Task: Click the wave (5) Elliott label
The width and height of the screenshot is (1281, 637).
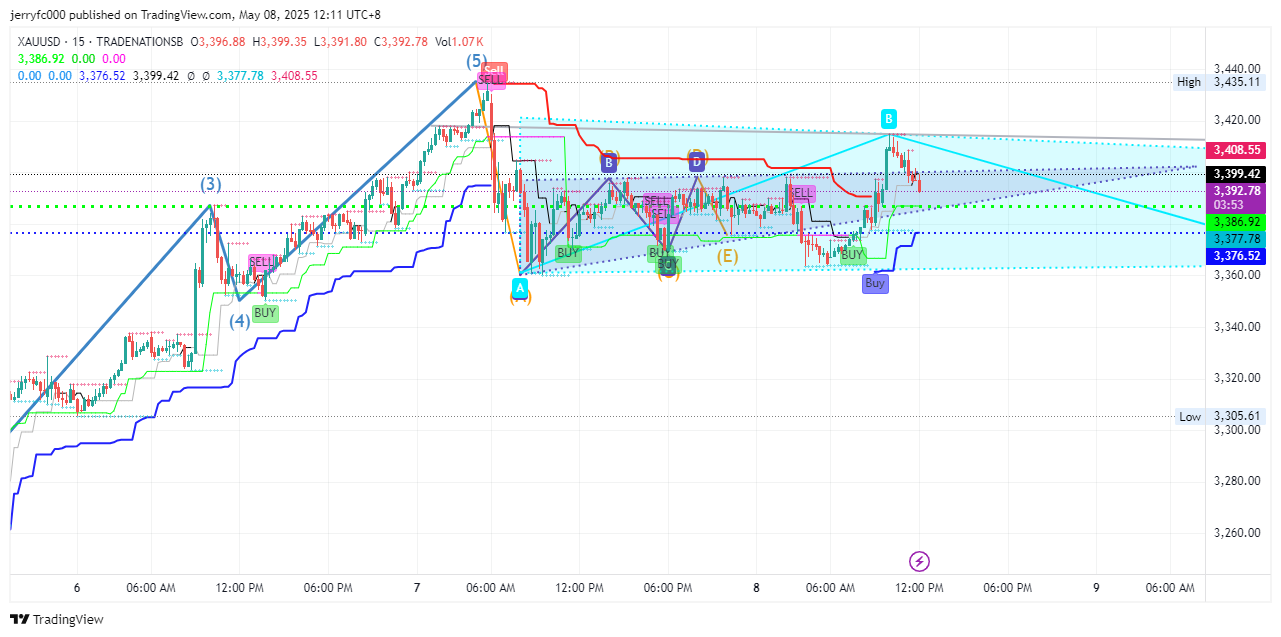Action: (477, 61)
